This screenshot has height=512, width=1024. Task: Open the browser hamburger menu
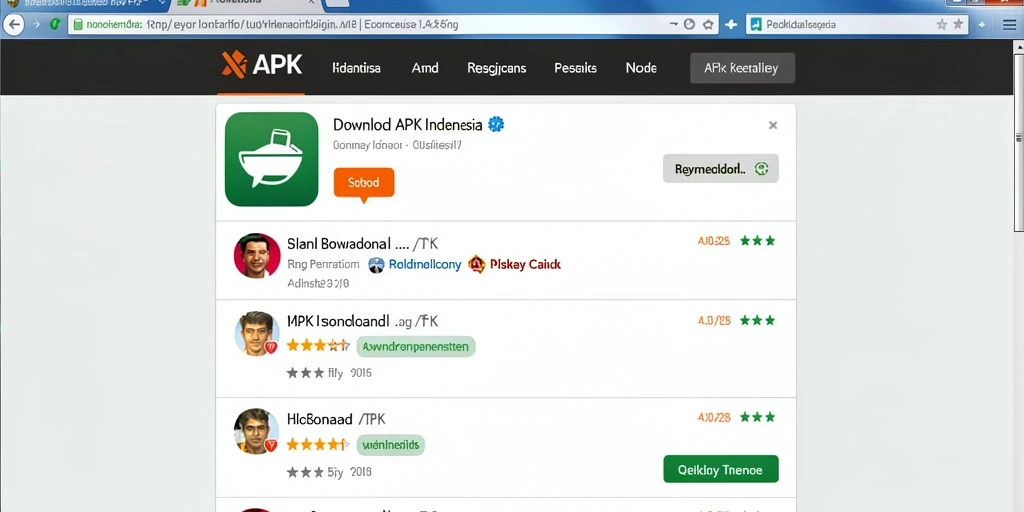[1009, 25]
